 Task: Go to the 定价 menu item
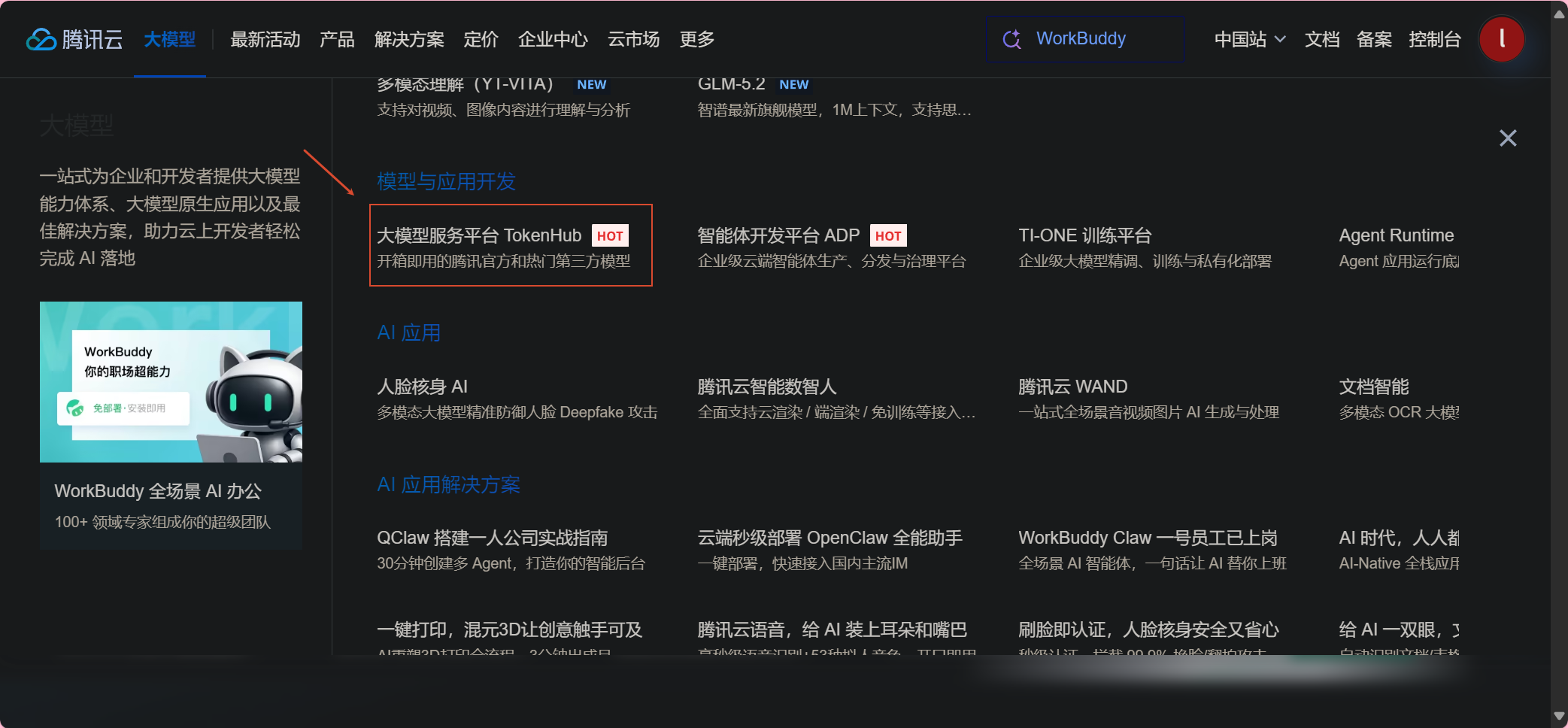(481, 39)
